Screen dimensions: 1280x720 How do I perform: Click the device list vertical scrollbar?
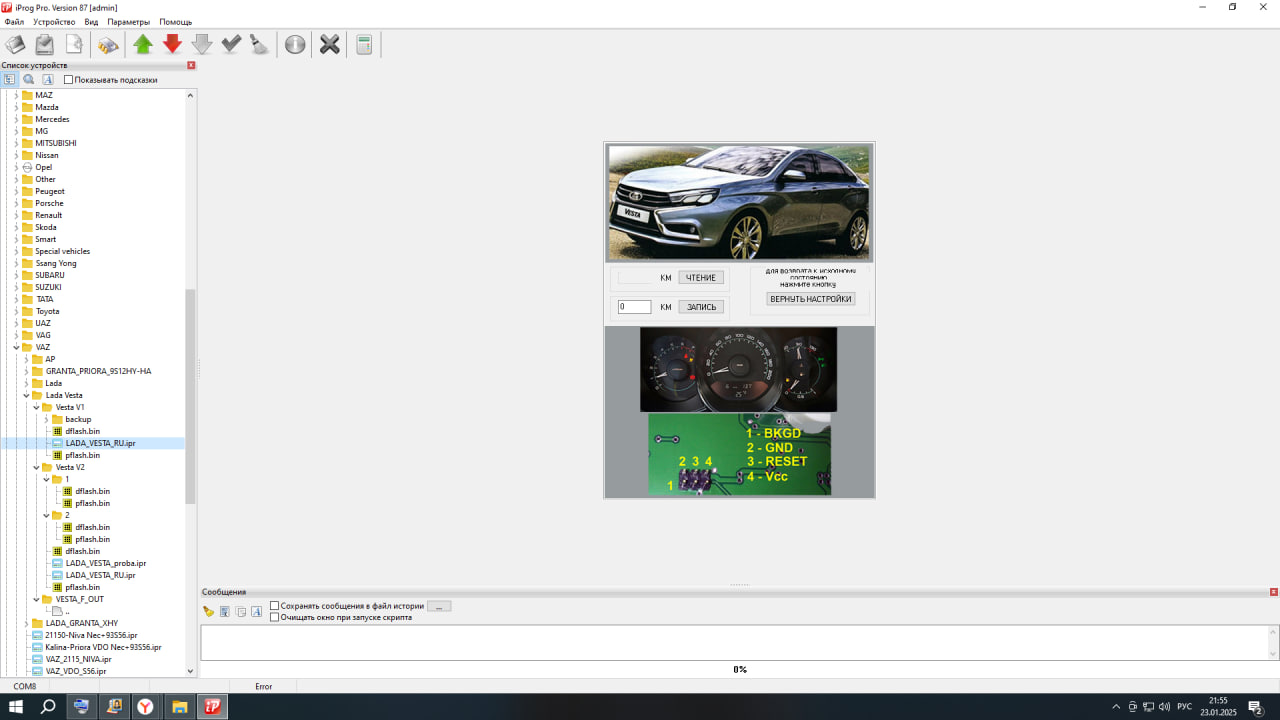point(191,400)
